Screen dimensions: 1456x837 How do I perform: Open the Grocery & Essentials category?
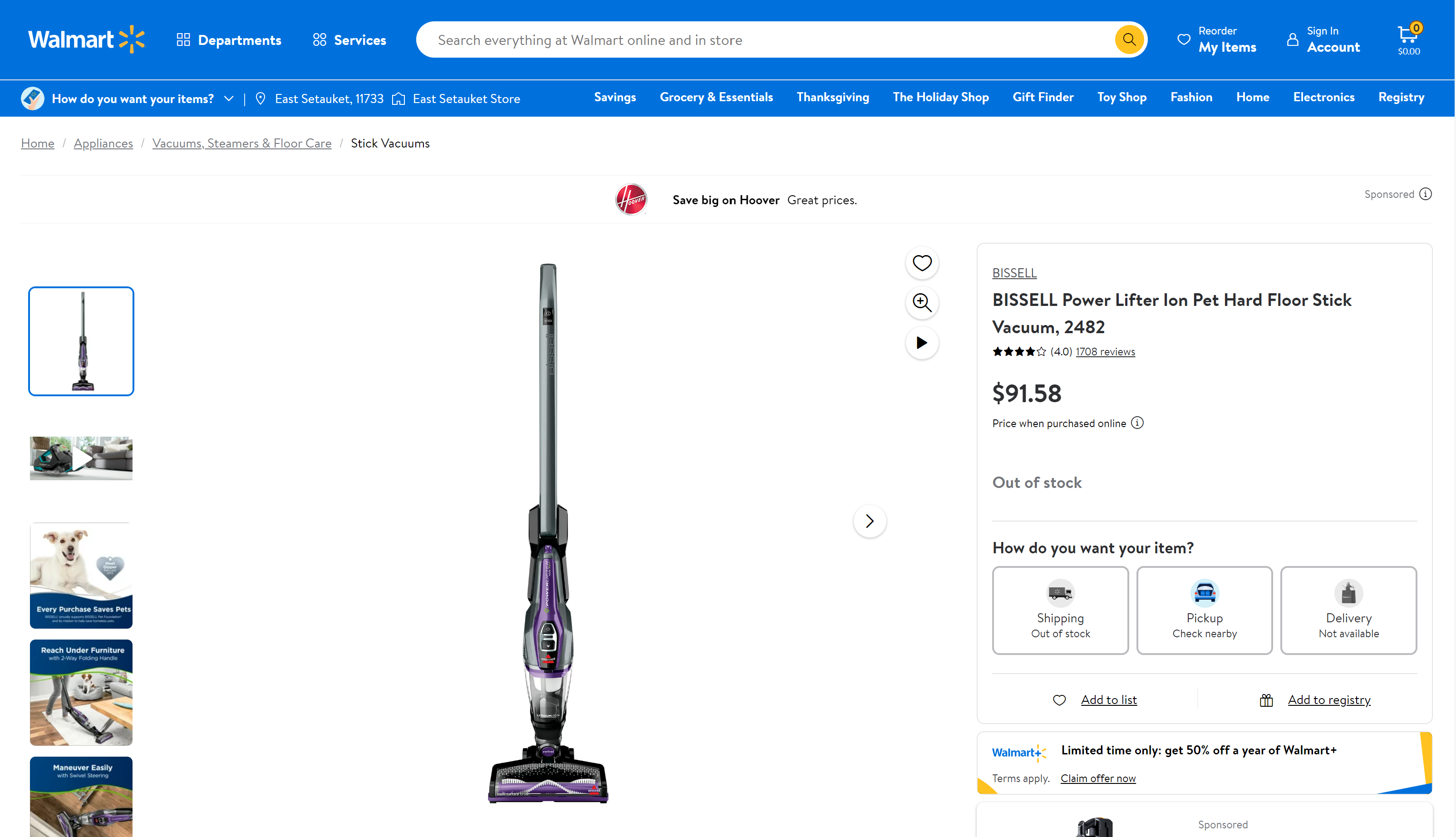click(x=716, y=97)
